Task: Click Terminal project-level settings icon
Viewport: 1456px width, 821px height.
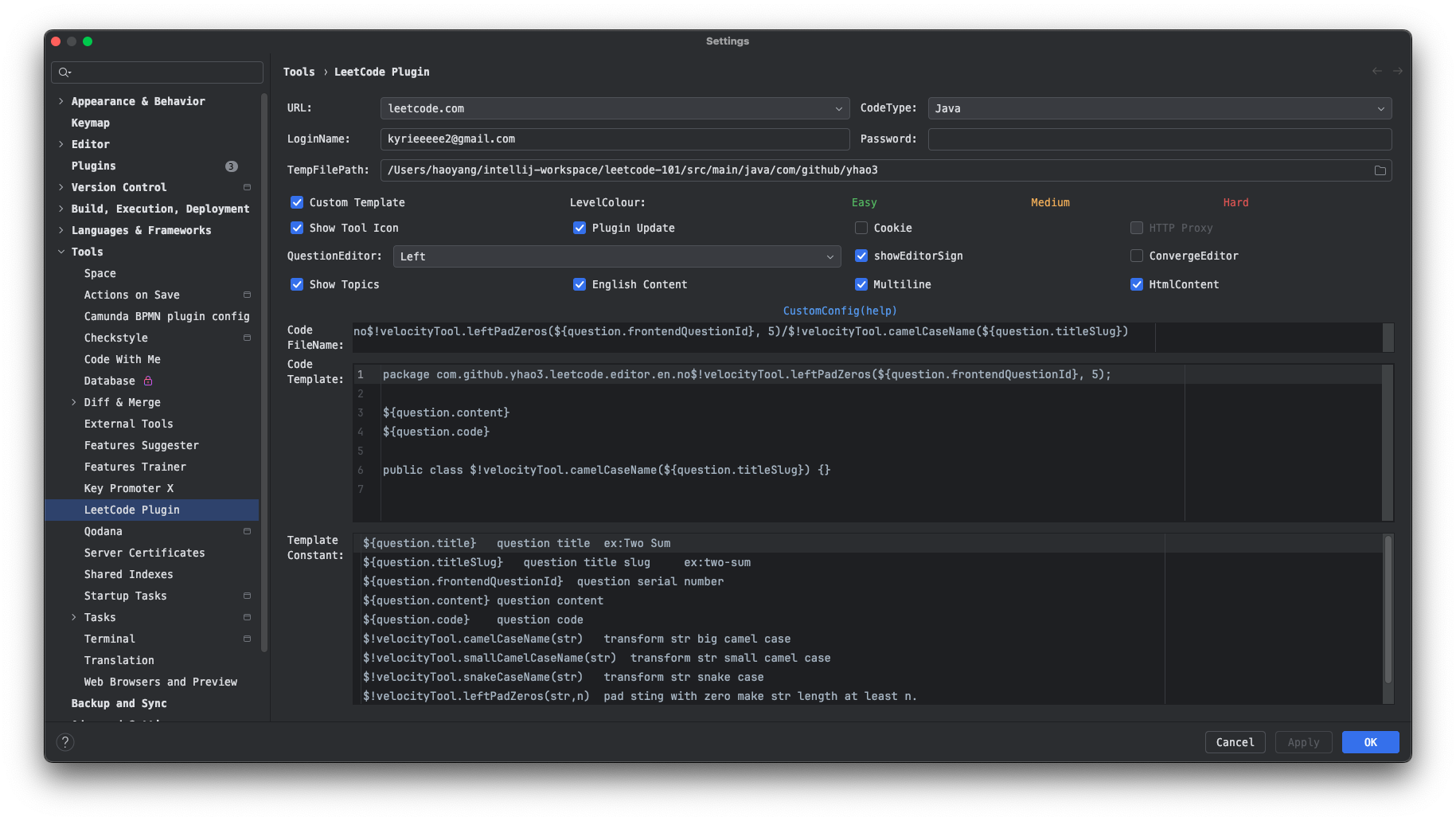Action: click(247, 639)
